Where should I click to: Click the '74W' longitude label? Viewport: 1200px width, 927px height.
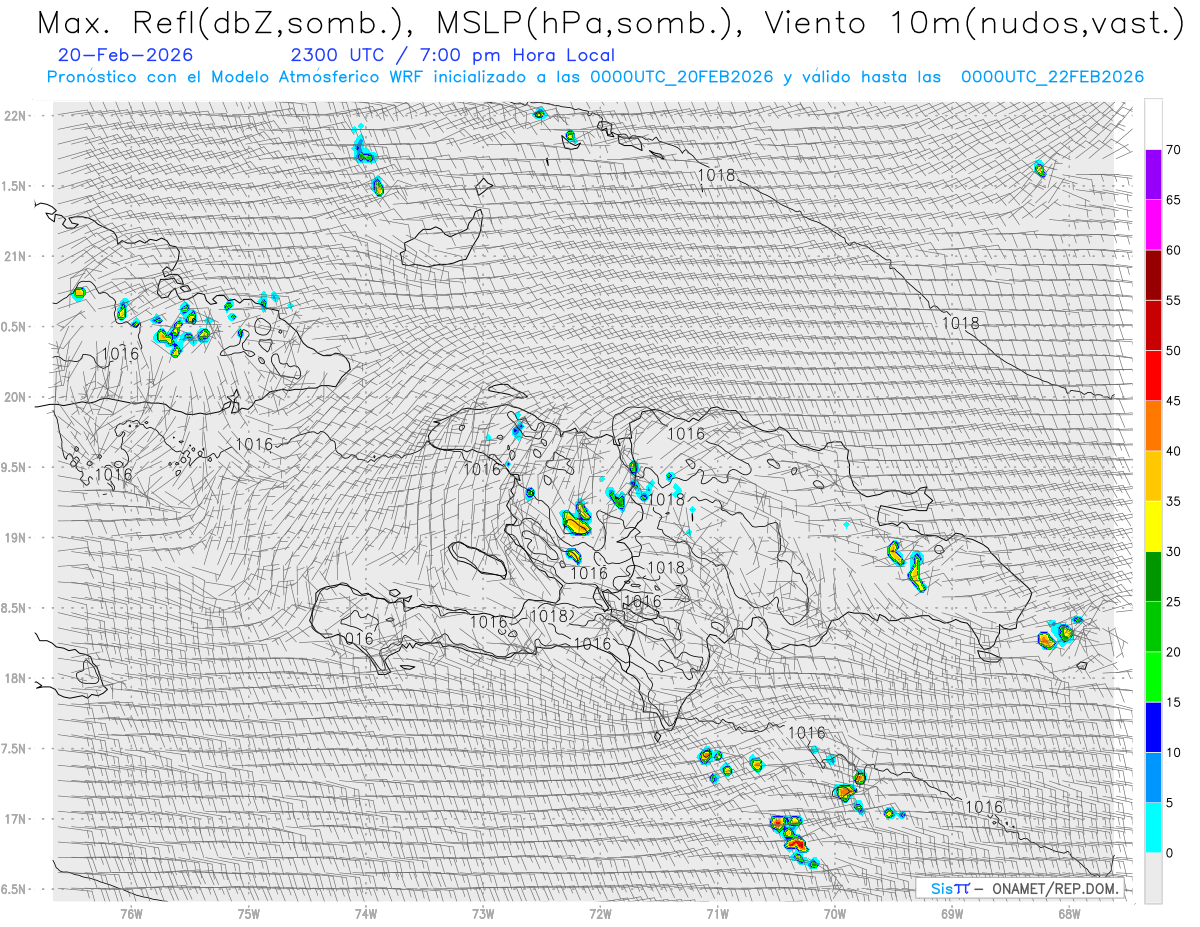click(x=366, y=913)
